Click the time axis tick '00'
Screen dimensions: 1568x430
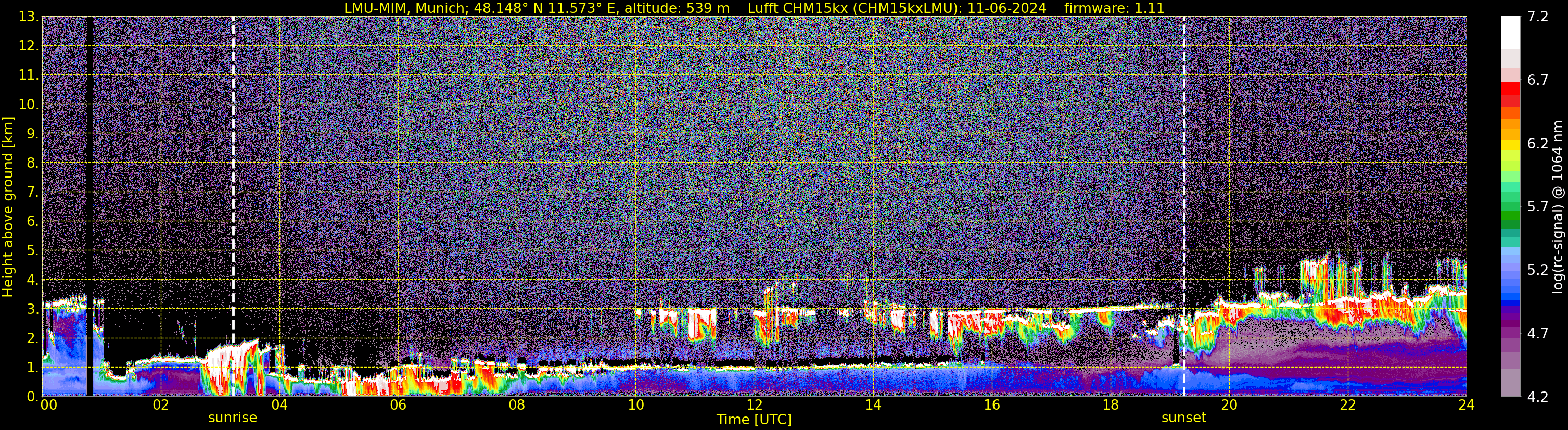[x=49, y=404]
